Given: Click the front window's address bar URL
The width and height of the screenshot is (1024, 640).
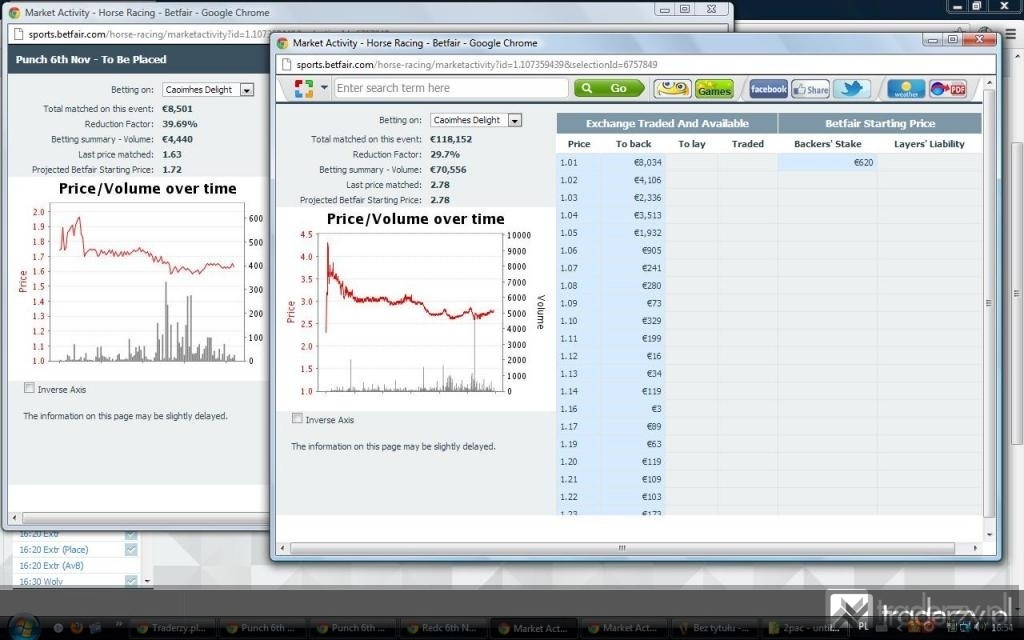Looking at the screenshot, I should (x=477, y=65).
